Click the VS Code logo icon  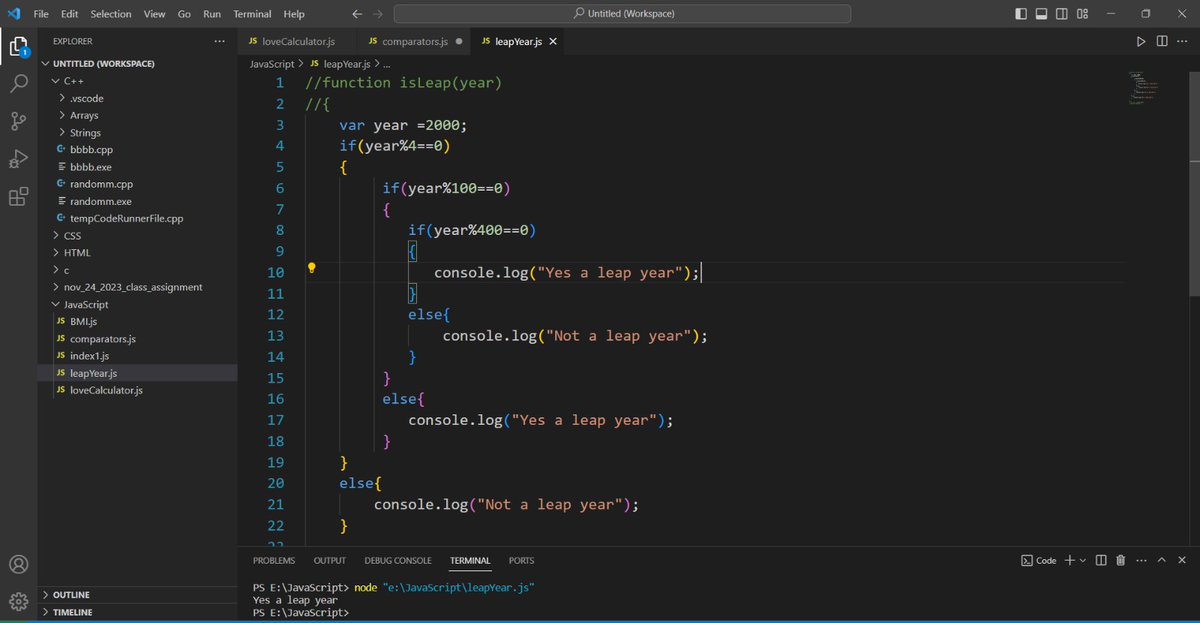pos(14,14)
